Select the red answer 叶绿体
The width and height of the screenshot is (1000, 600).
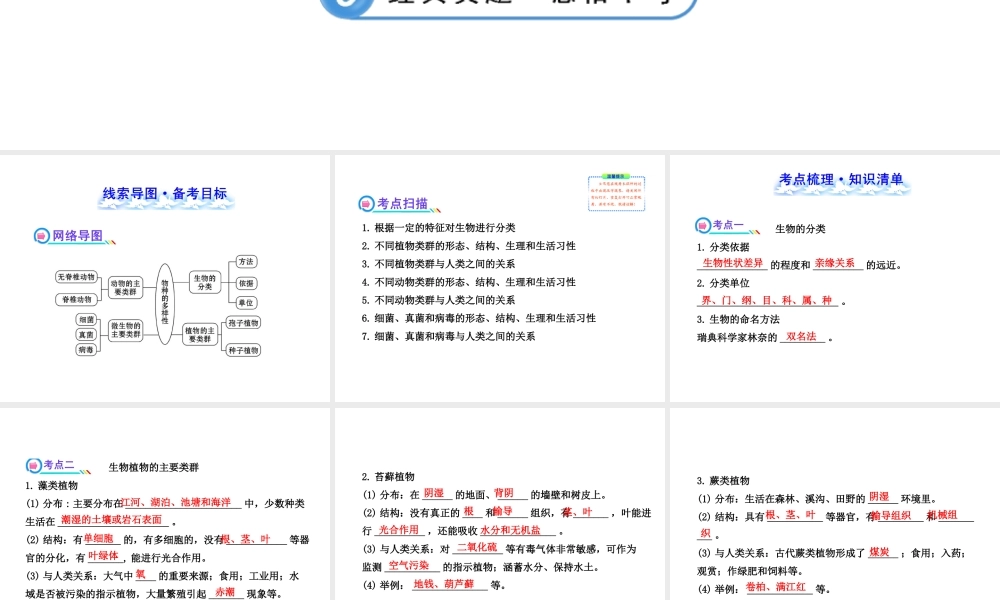pyautogui.click(x=103, y=555)
